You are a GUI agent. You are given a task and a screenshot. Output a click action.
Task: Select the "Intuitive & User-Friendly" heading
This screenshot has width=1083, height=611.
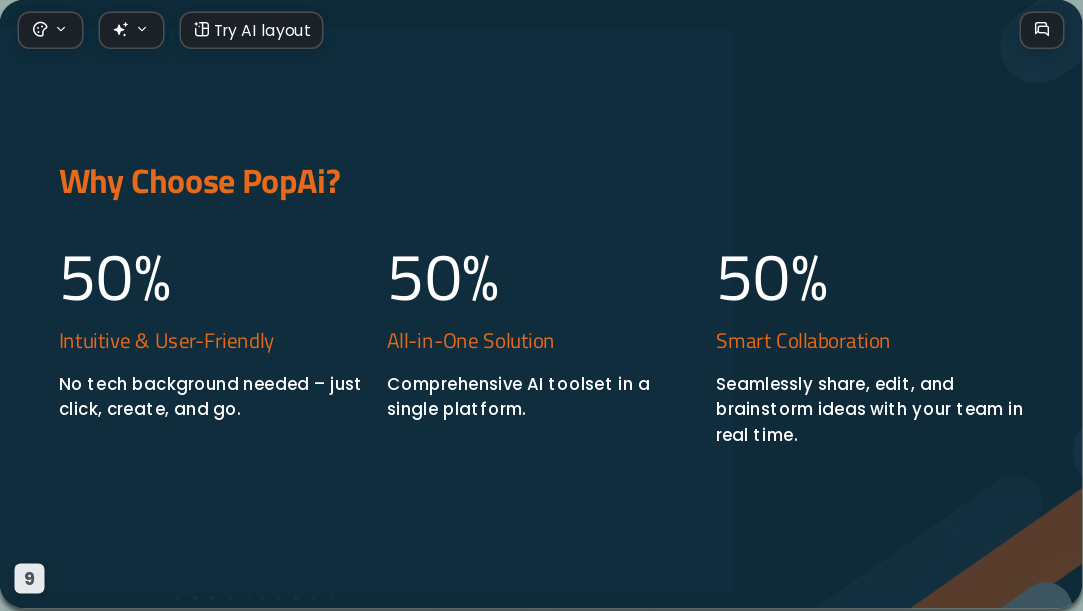(166, 341)
